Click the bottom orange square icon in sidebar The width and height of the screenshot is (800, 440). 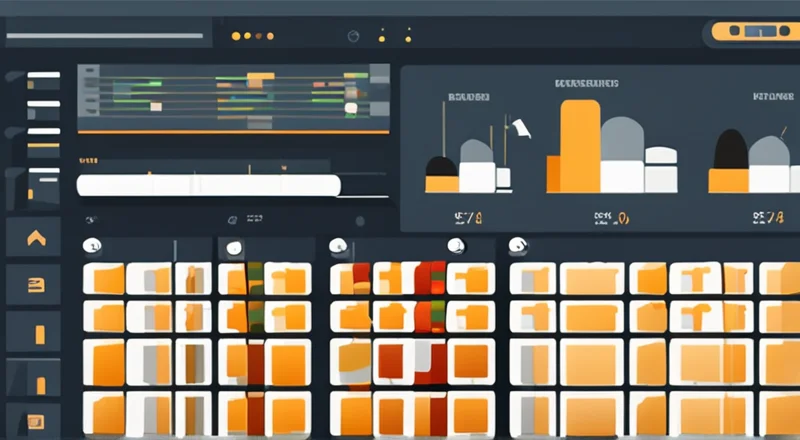[x=36, y=420]
